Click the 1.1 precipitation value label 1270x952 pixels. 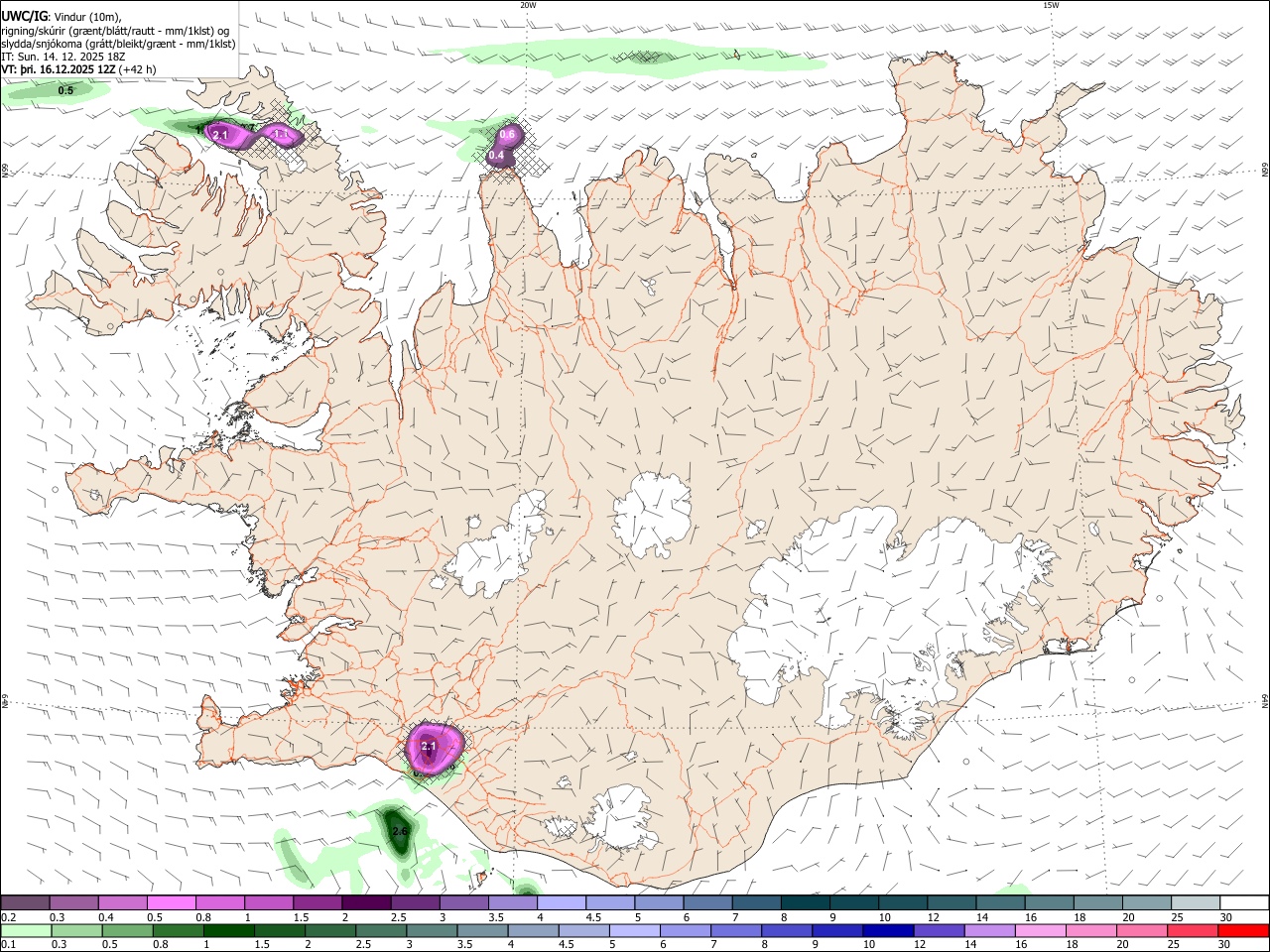(280, 133)
